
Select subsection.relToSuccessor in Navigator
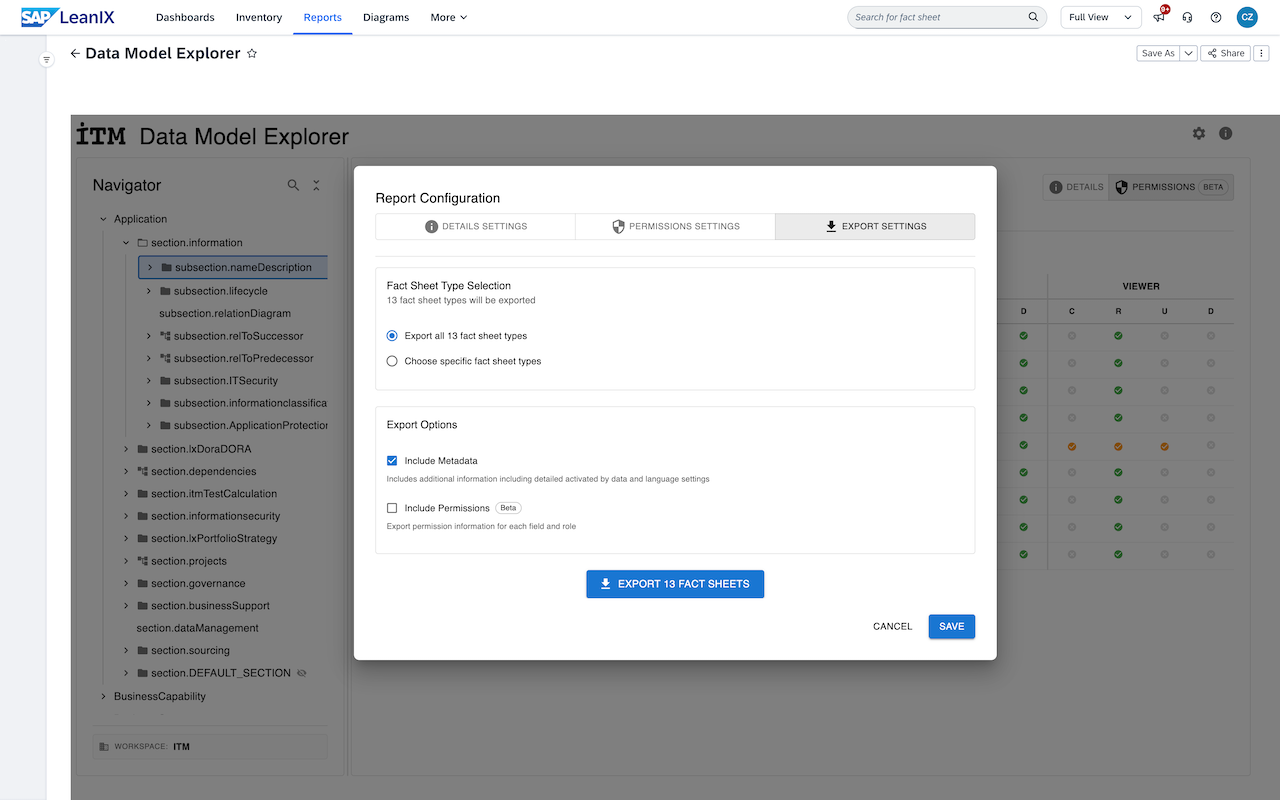(x=238, y=336)
